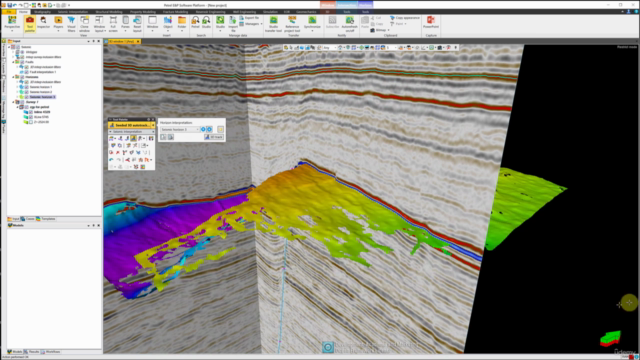Select the active seeded 3D autotrack tool in the palette
Screen dimensions: 640x360
pos(133,139)
